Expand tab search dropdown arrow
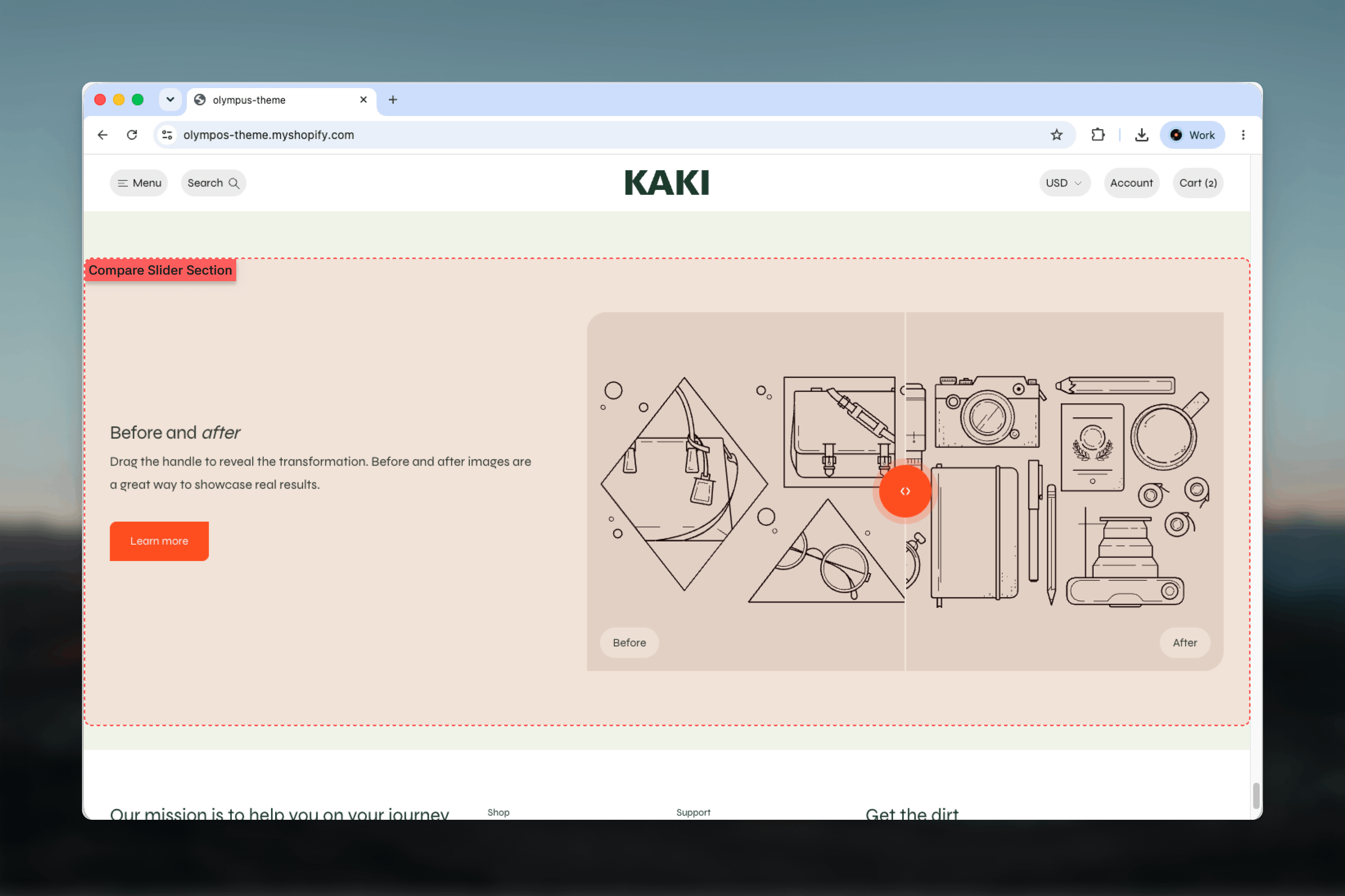The width and height of the screenshot is (1345, 896). point(170,100)
